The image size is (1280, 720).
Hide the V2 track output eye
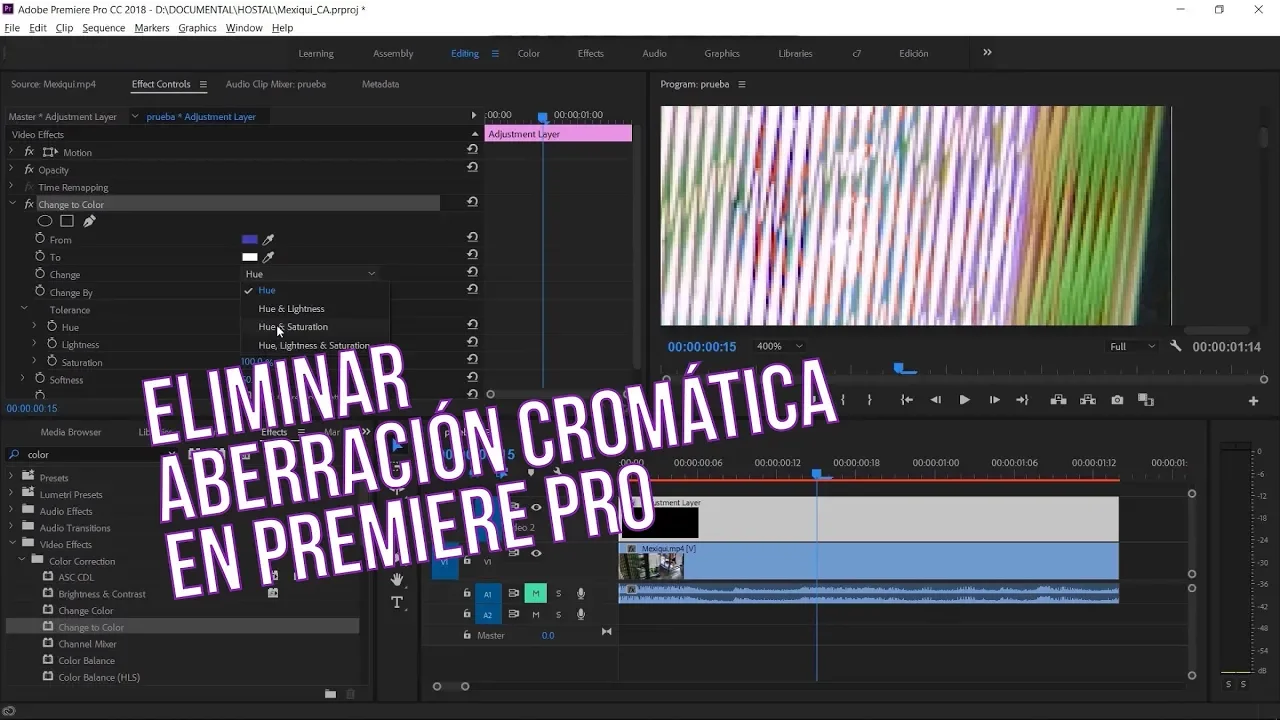pyautogui.click(x=536, y=507)
